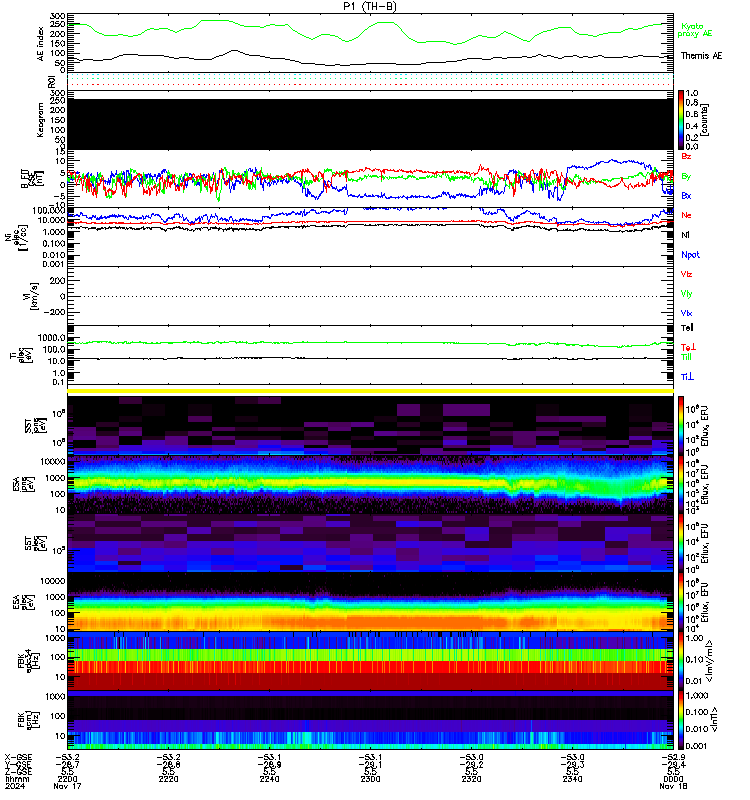The height and width of the screenshot is (800, 750).
Task: Click the green By legend label
Action: coord(686,176)
